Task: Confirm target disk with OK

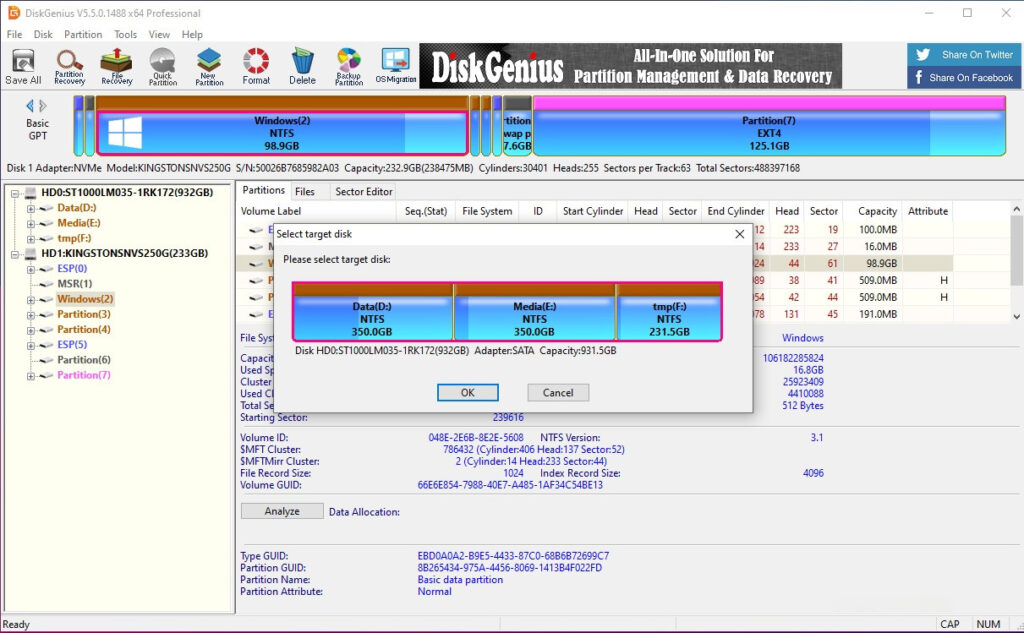Action: tap(467, 392)
